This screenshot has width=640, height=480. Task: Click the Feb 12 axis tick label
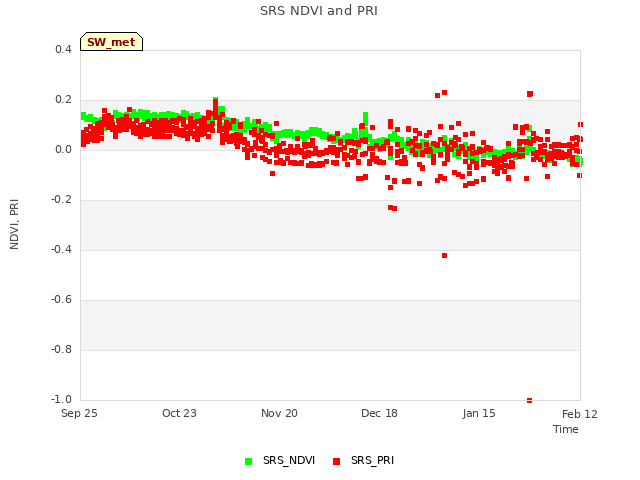coord(580,414)
